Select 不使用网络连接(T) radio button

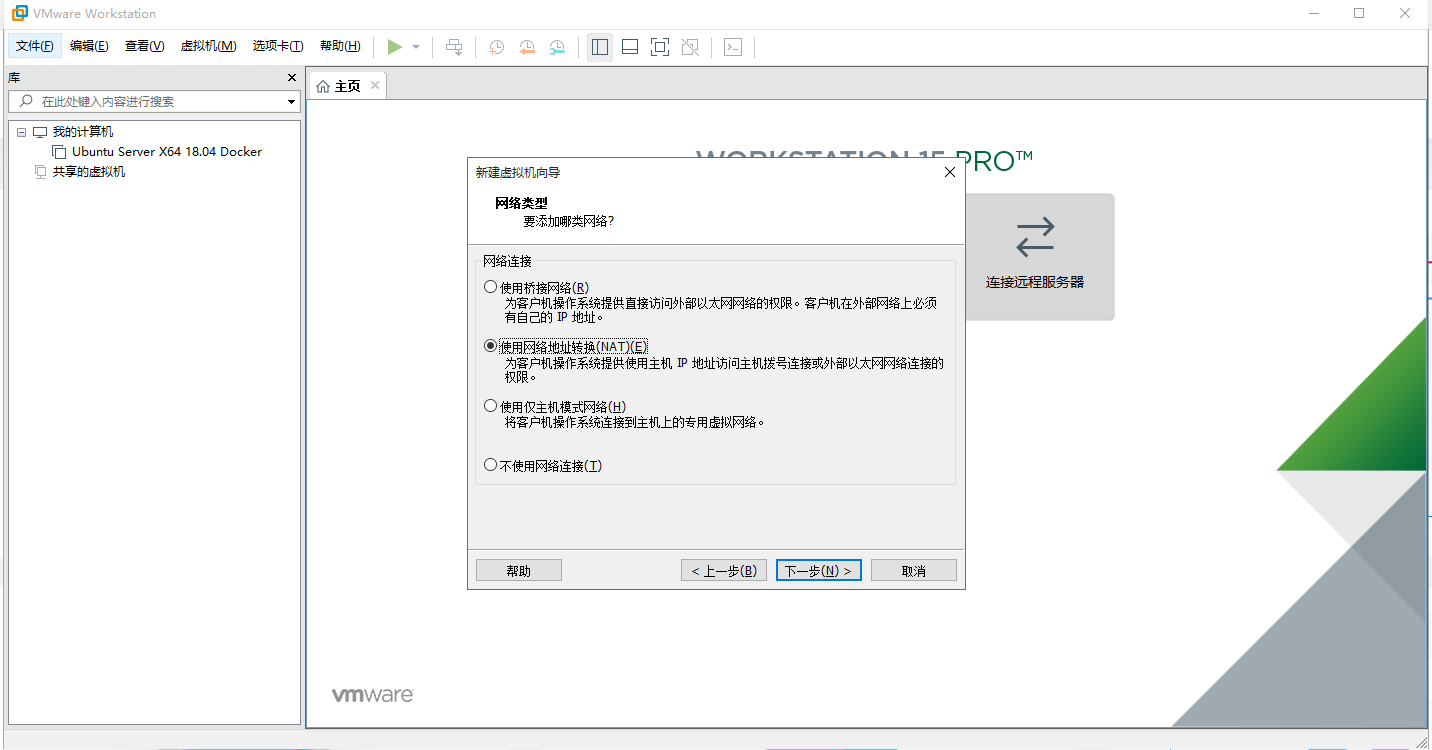[x=490, y=465]
